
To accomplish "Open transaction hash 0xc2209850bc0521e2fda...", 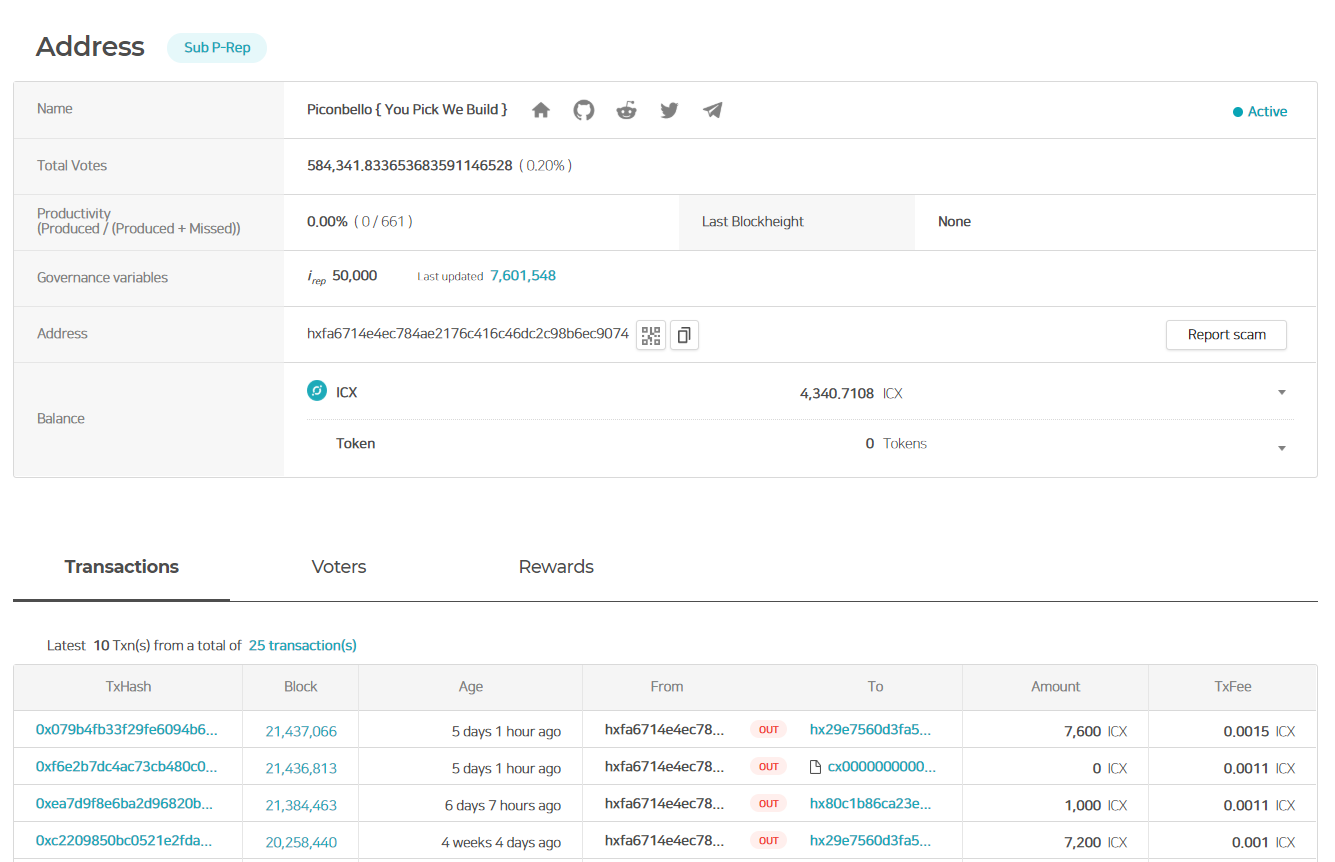I will 124,841.
